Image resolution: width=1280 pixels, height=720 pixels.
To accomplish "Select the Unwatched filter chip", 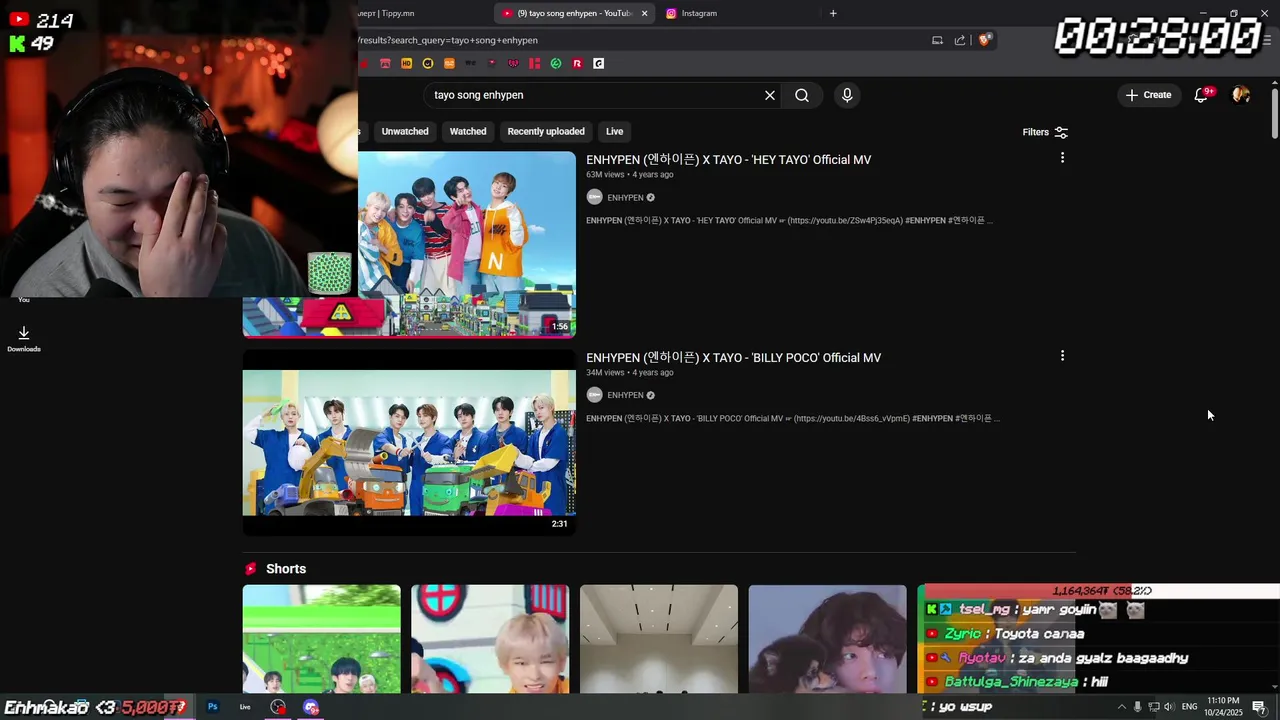I will click(x=405, y=131).
